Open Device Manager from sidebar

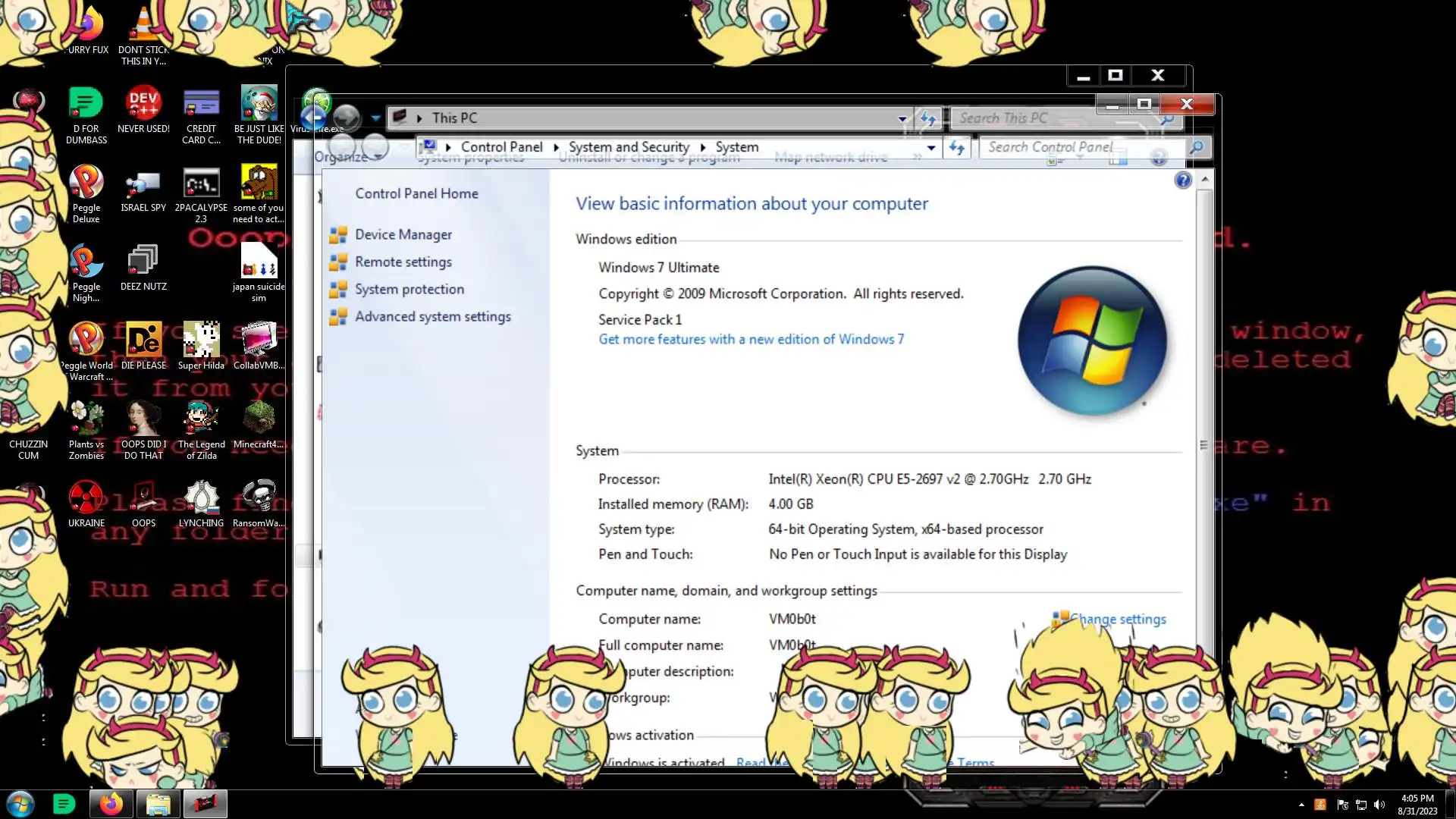click(403, 235)
